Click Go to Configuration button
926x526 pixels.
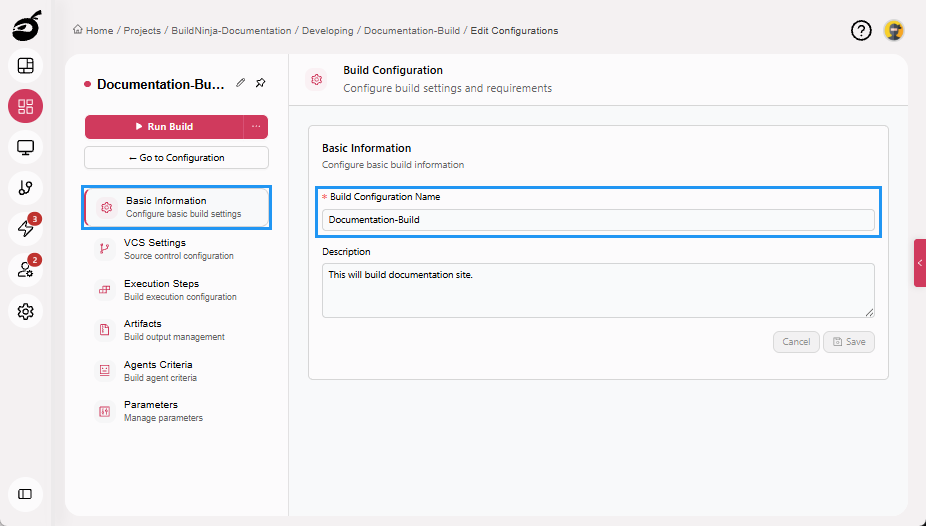(177, 158)
